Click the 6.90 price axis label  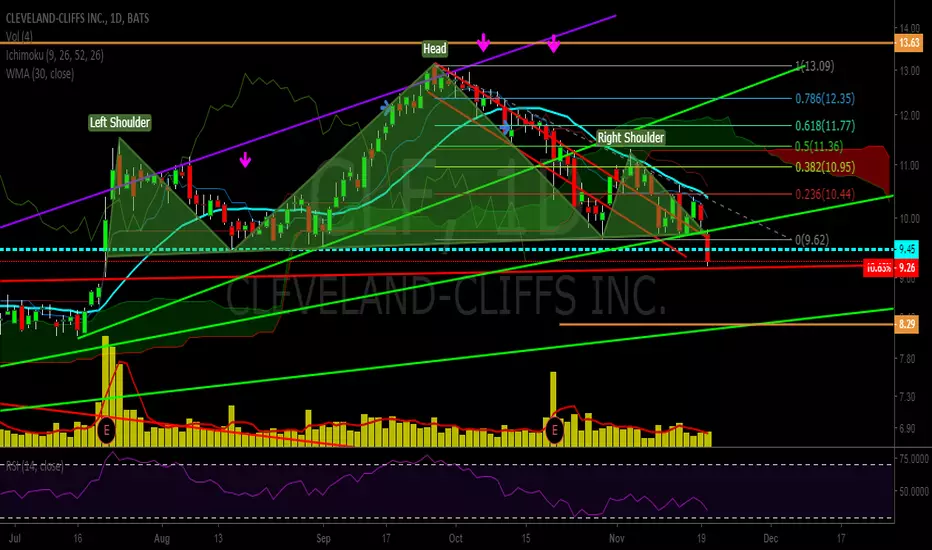(908, 428)
